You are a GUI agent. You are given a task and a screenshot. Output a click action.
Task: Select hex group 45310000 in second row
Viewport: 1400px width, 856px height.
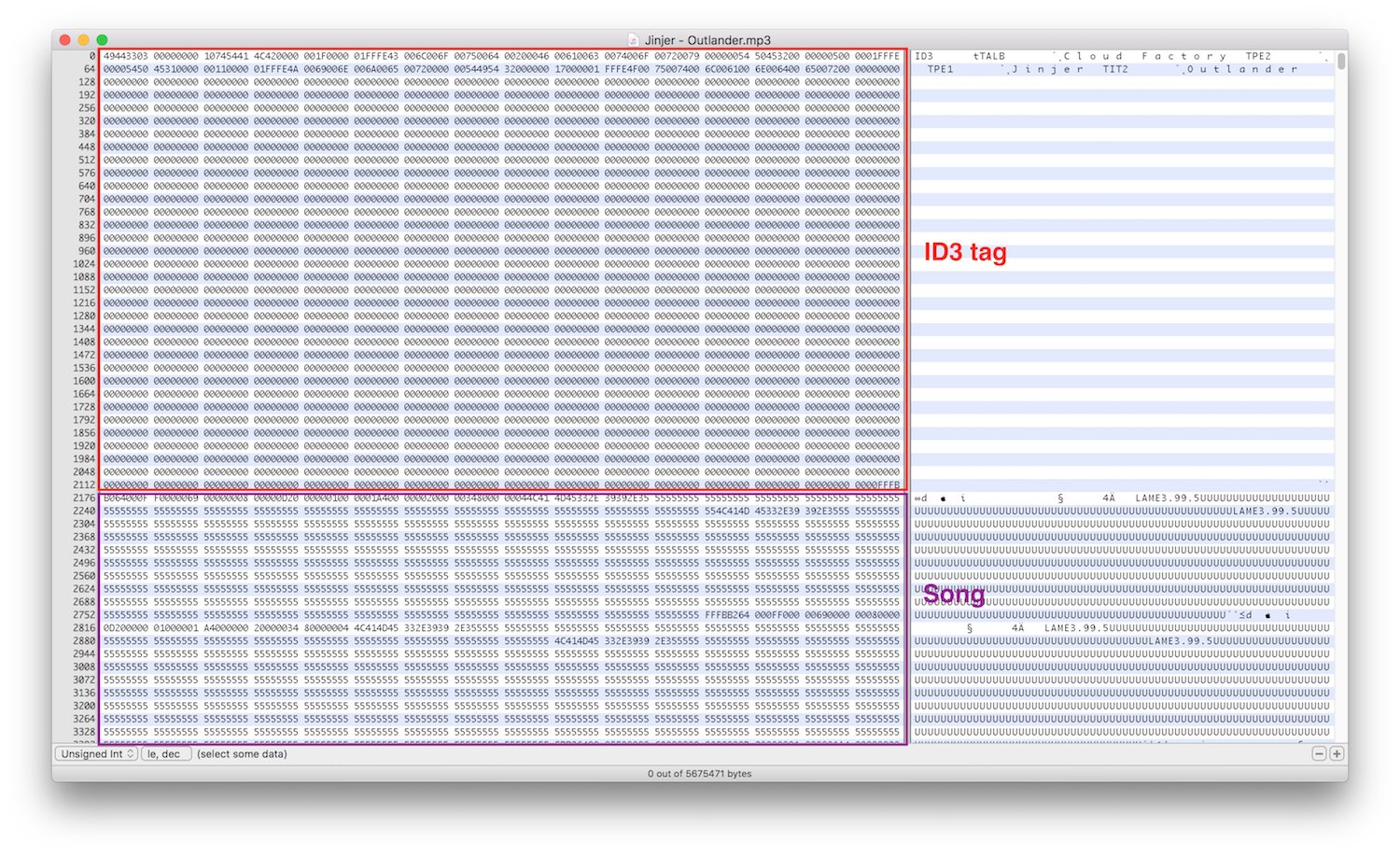176,69
